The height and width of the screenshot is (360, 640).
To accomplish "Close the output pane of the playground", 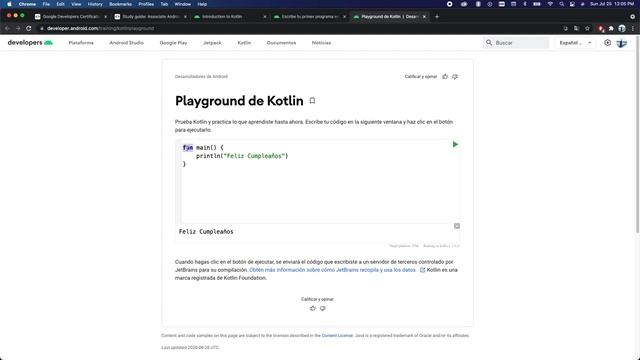I will [x=457, y=226].
